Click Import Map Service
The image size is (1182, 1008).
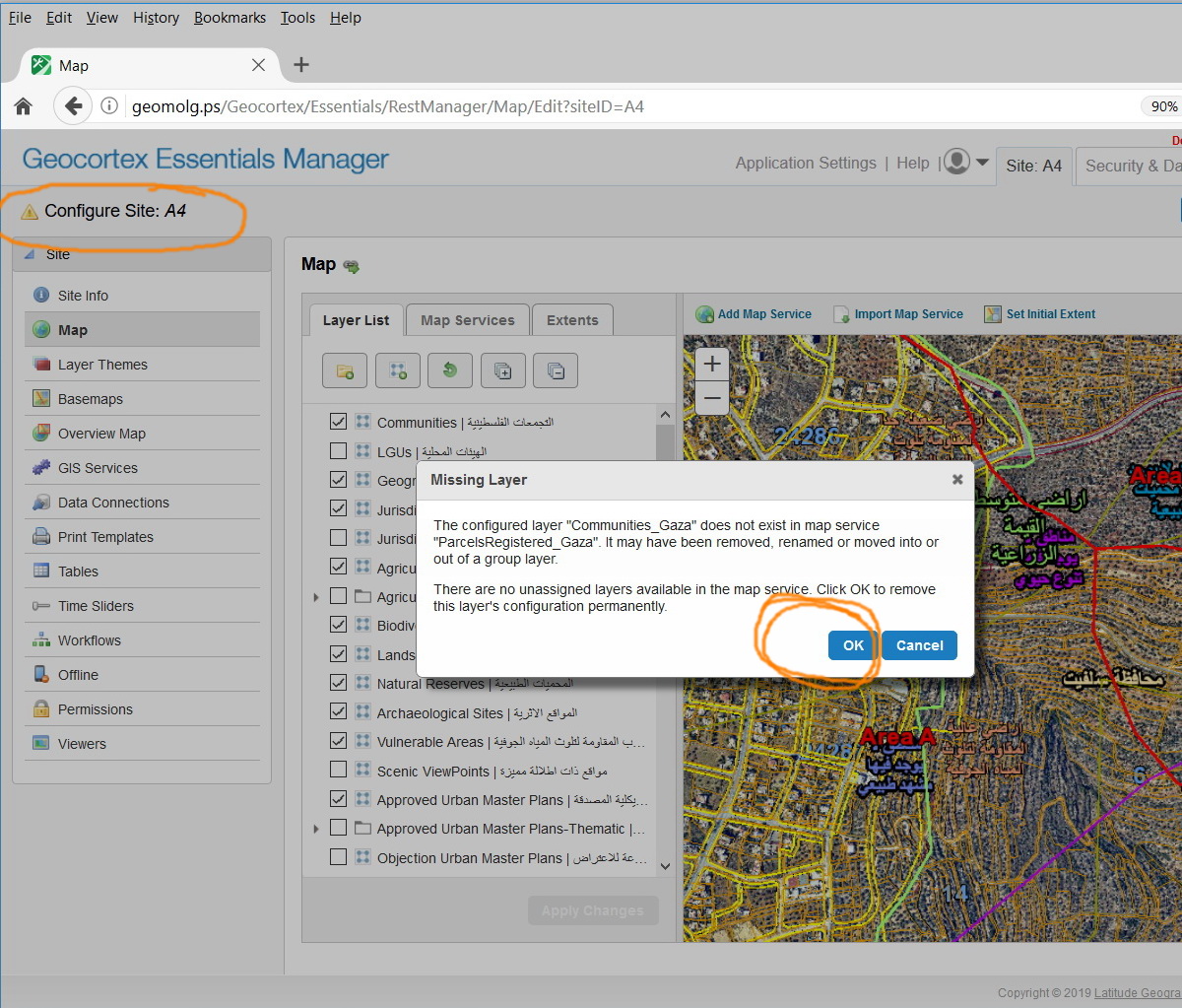898,314
